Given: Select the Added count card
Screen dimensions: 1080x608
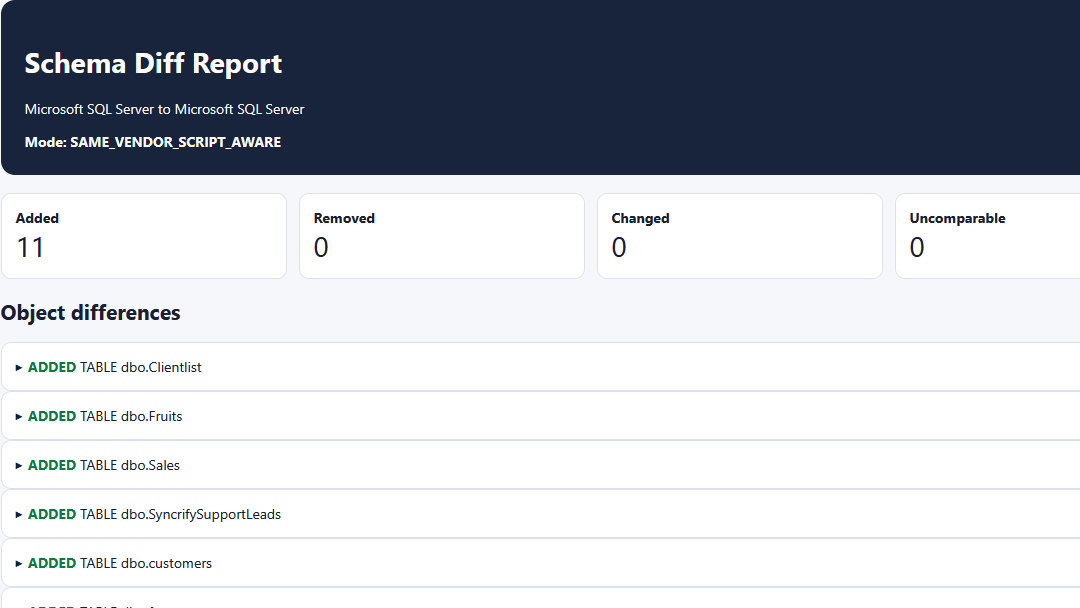Looking at the screenshot, I should (144, 236).
